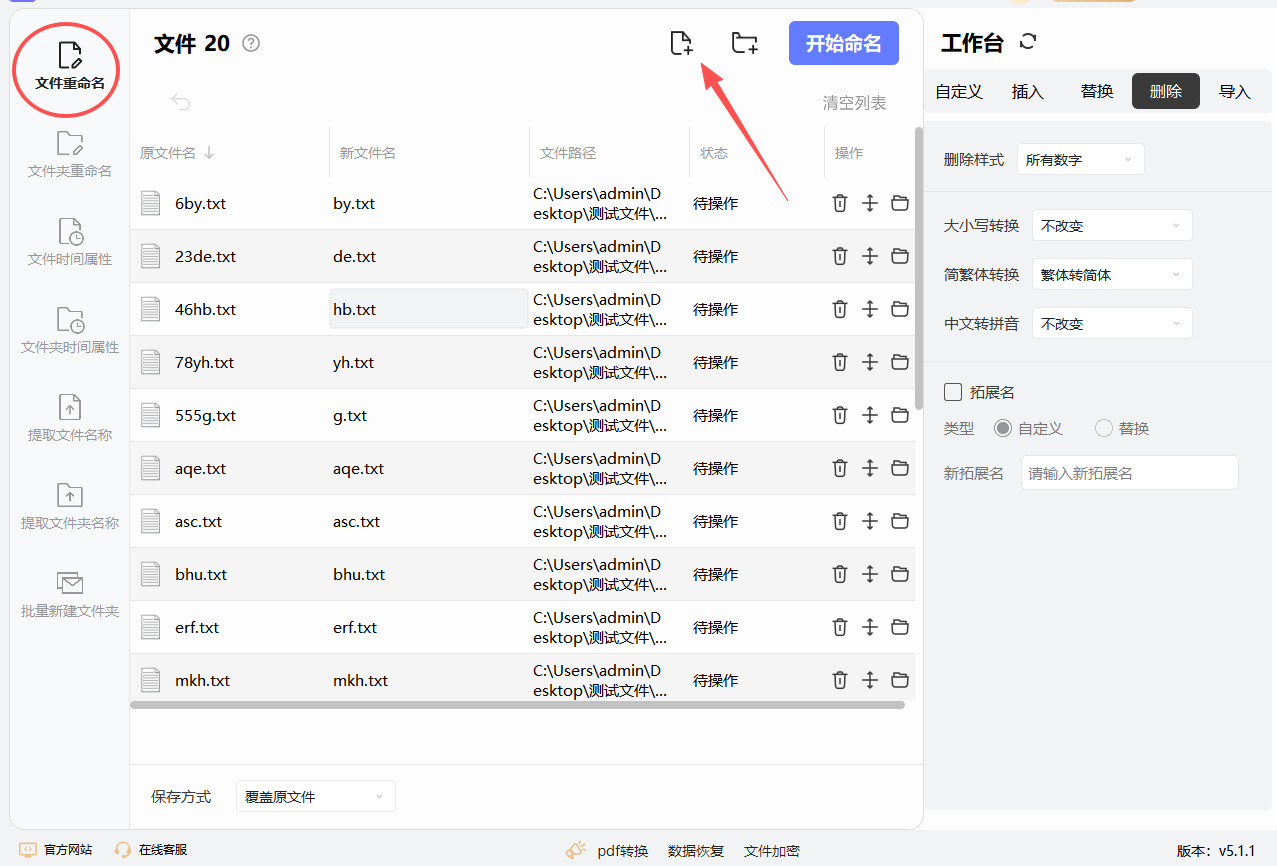
Task: Click the add folder icon
Action: point(744,43)
